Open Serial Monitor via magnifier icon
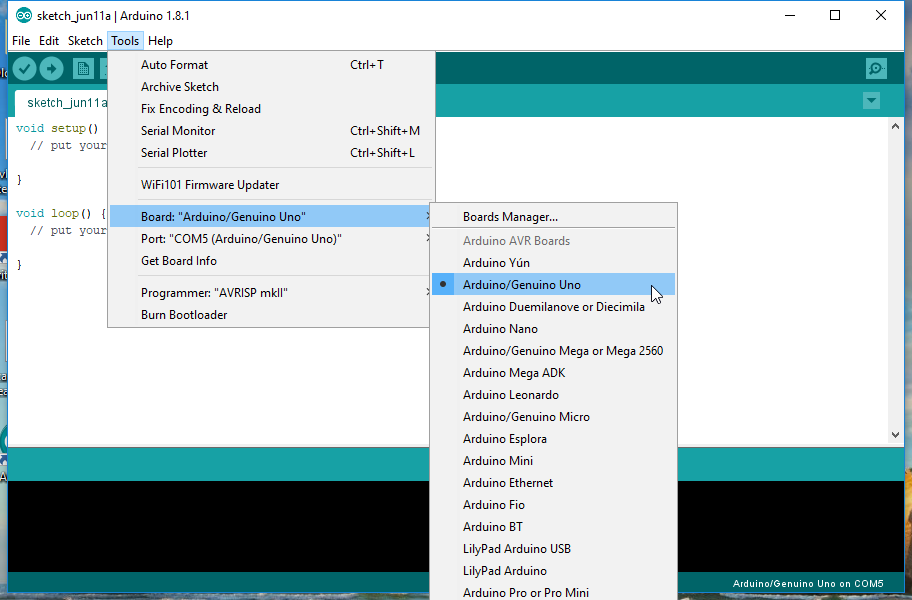This screenshot has width=912, height=600. click(x=876, y=69)
